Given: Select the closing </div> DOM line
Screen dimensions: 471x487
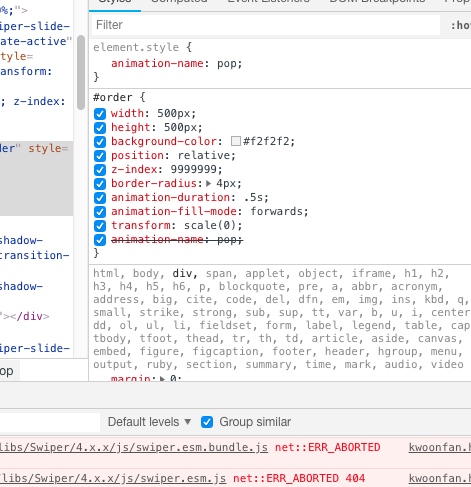Looking at the screenshot, I should coord(26,316).
